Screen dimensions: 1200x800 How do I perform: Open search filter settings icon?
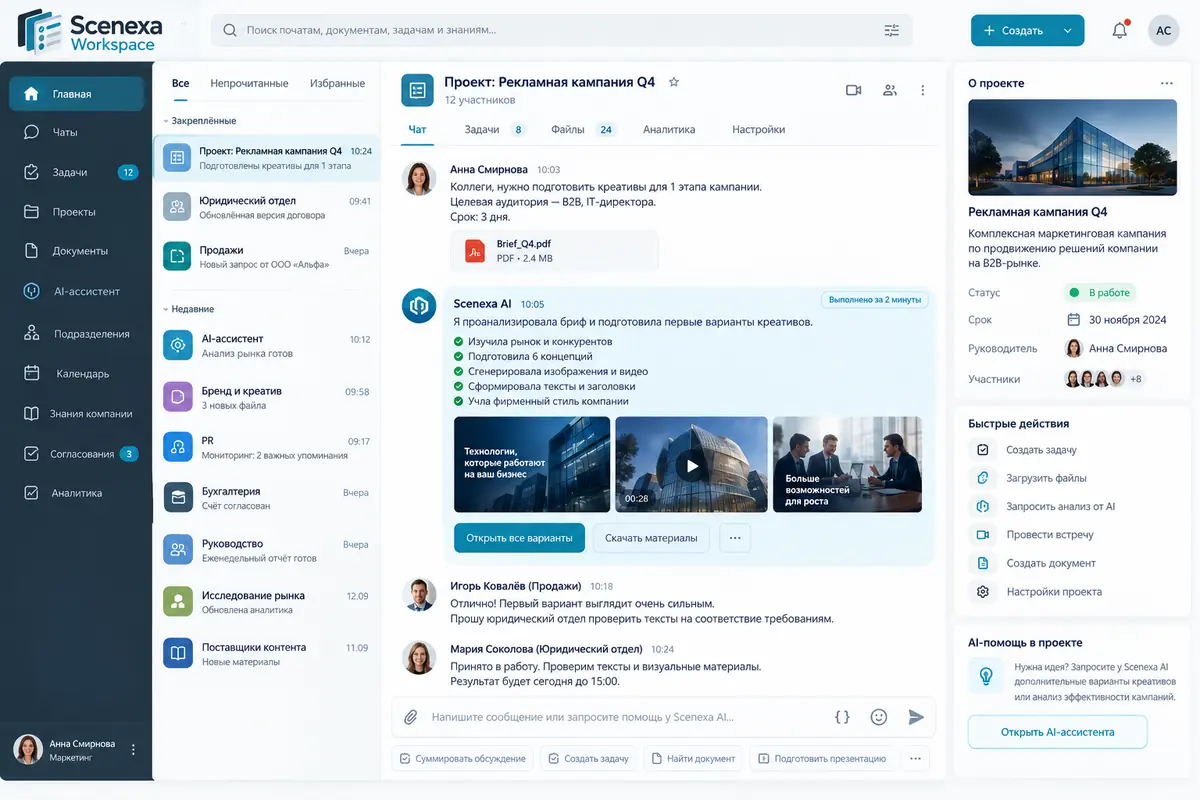click(x=892, y=30)
